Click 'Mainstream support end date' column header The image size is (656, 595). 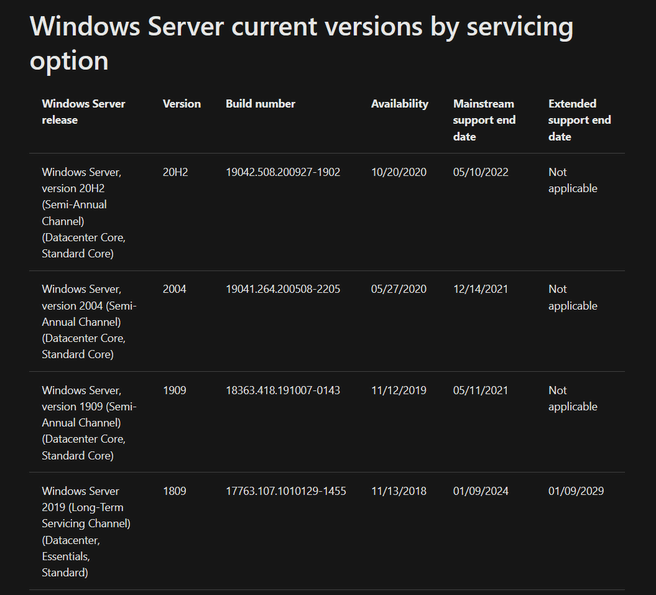(484, 120)
